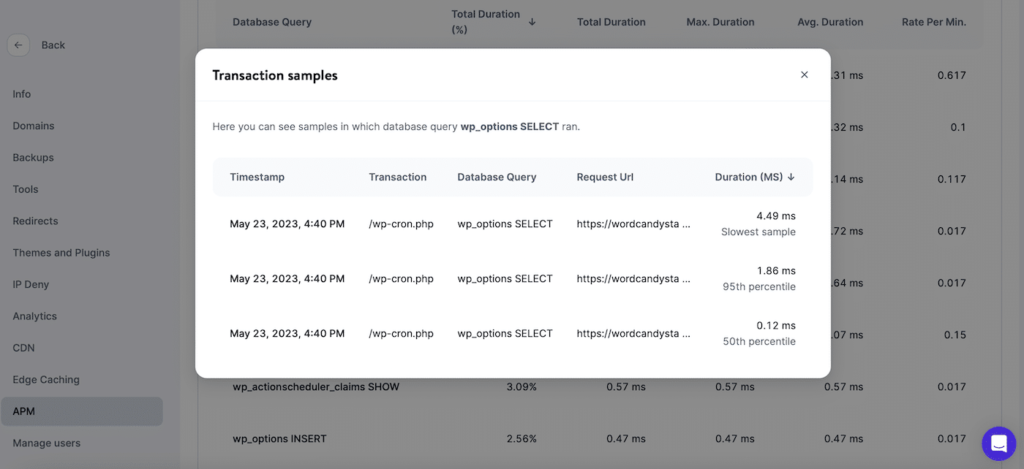
Task: Sort samples by Duration (MS) arrow
Action: click(791, 177)
